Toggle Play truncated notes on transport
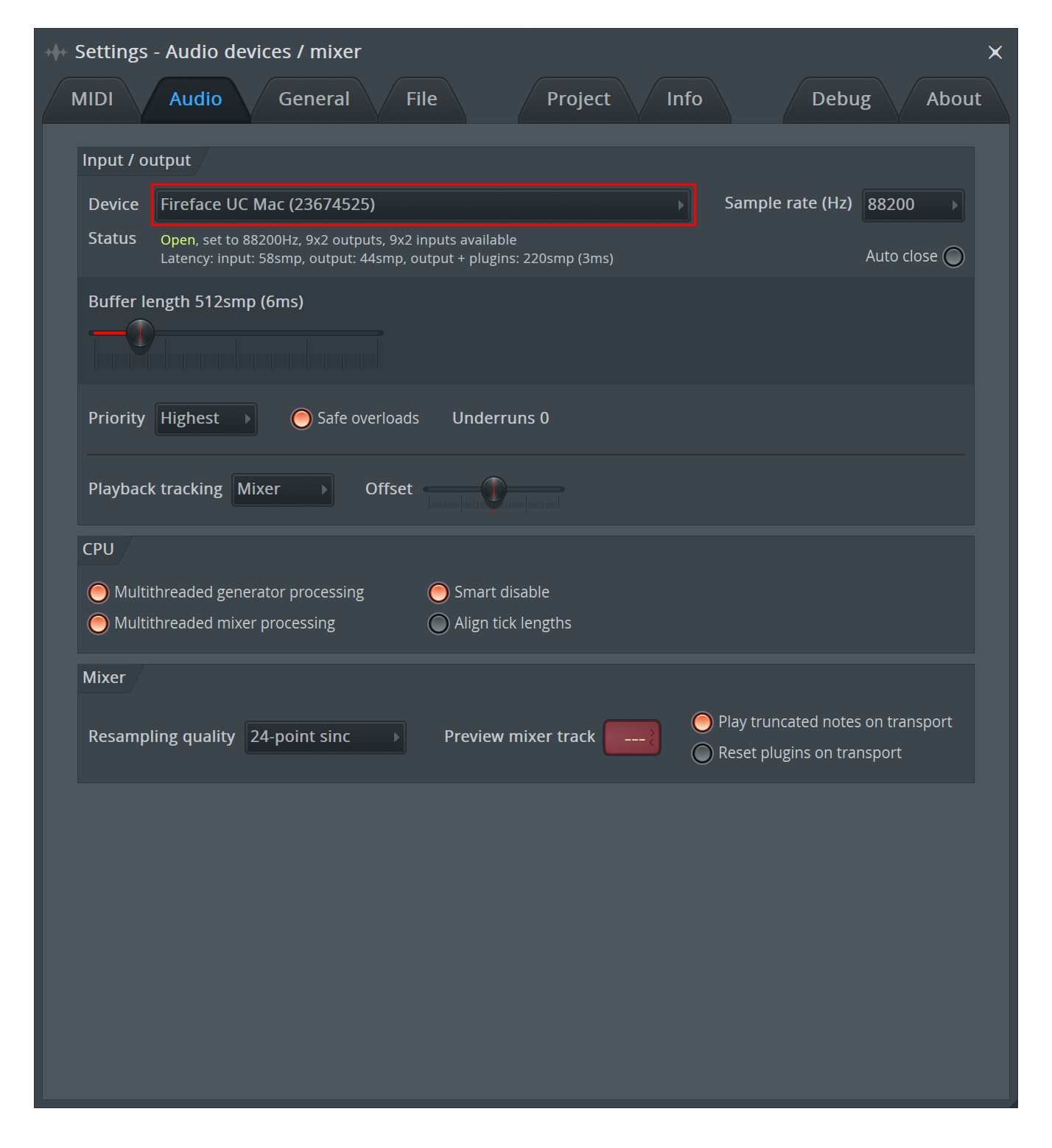Viewport: 1052px width, 1148px height. tap(702, 722)
